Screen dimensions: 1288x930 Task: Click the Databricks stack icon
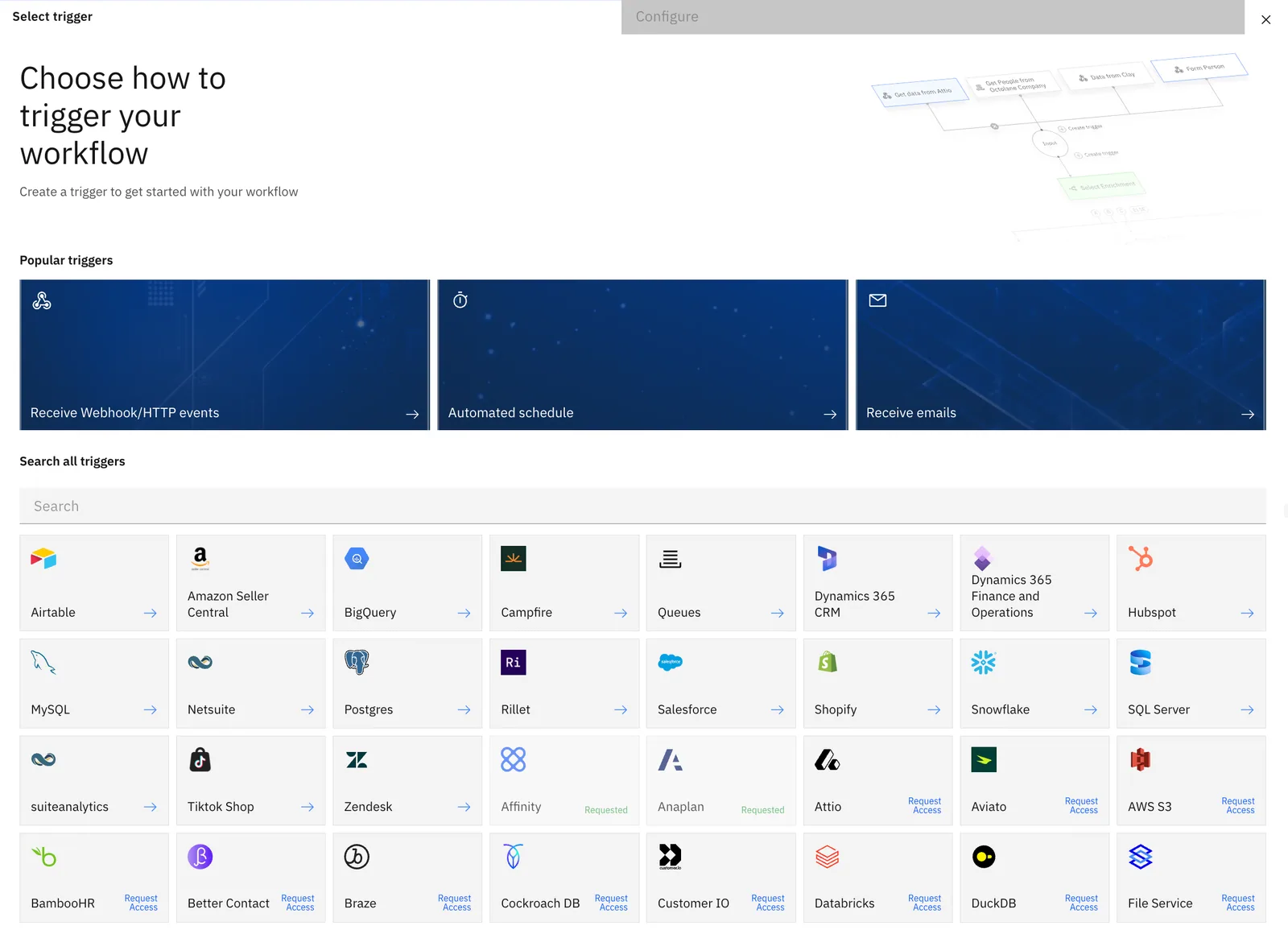coord(827,857)
